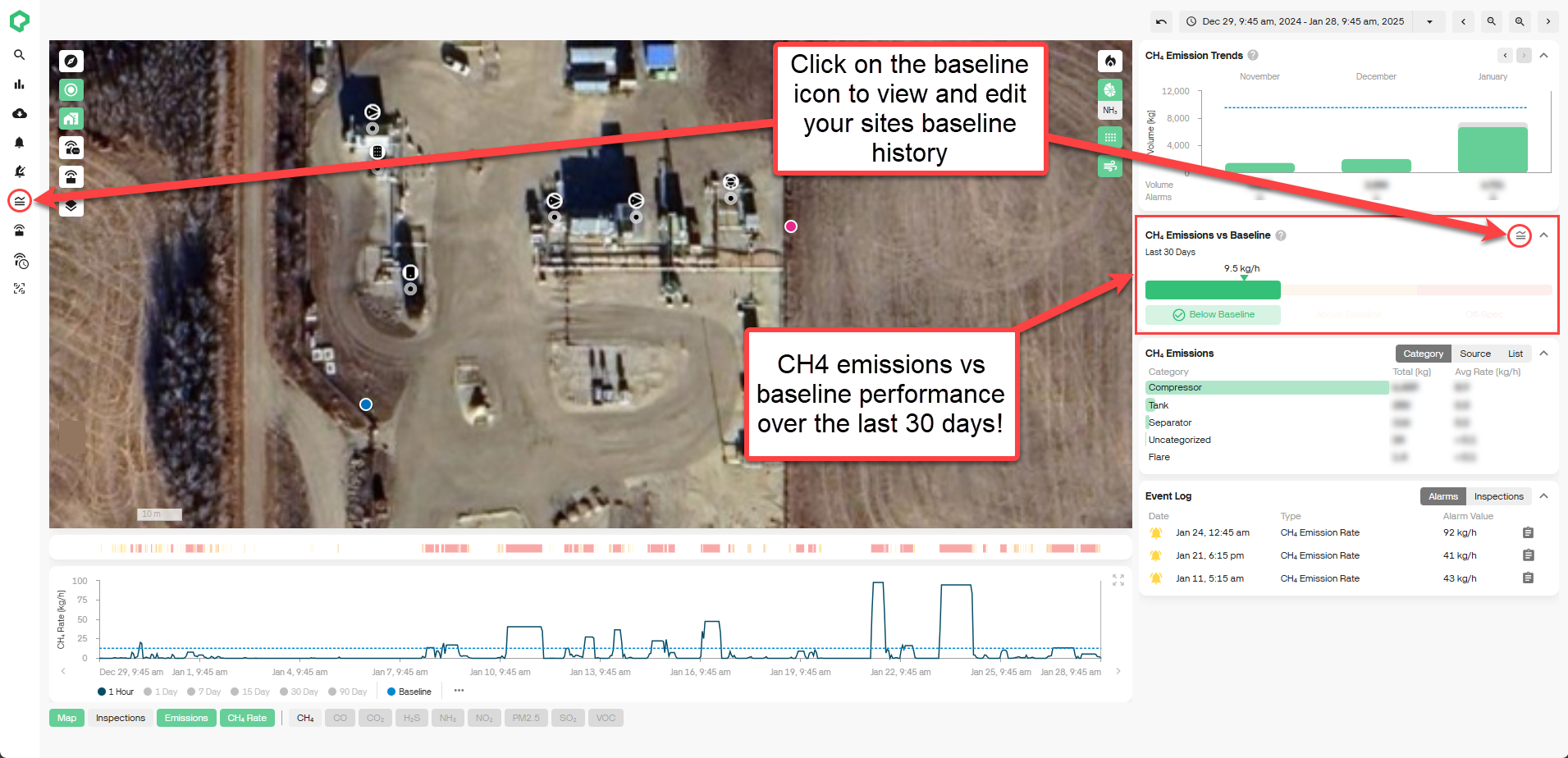This screenshot has width=1568, height=758.
Task: Select the CO₂ gas button
Action: tap(375, 718)
